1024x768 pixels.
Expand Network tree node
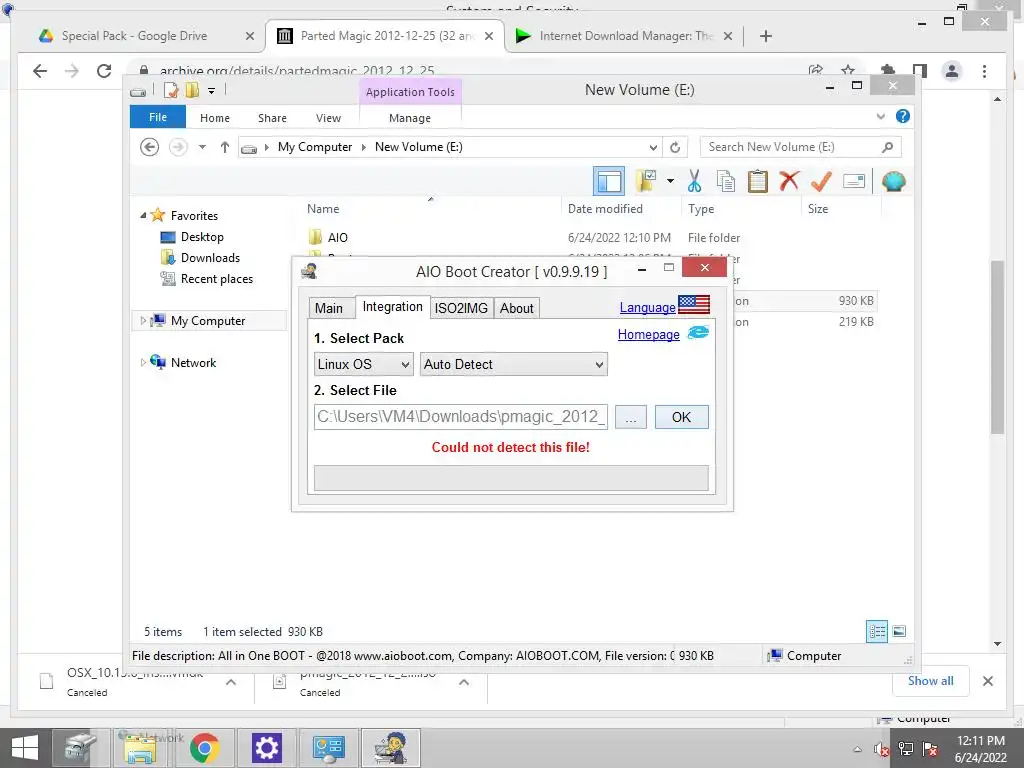143,362
